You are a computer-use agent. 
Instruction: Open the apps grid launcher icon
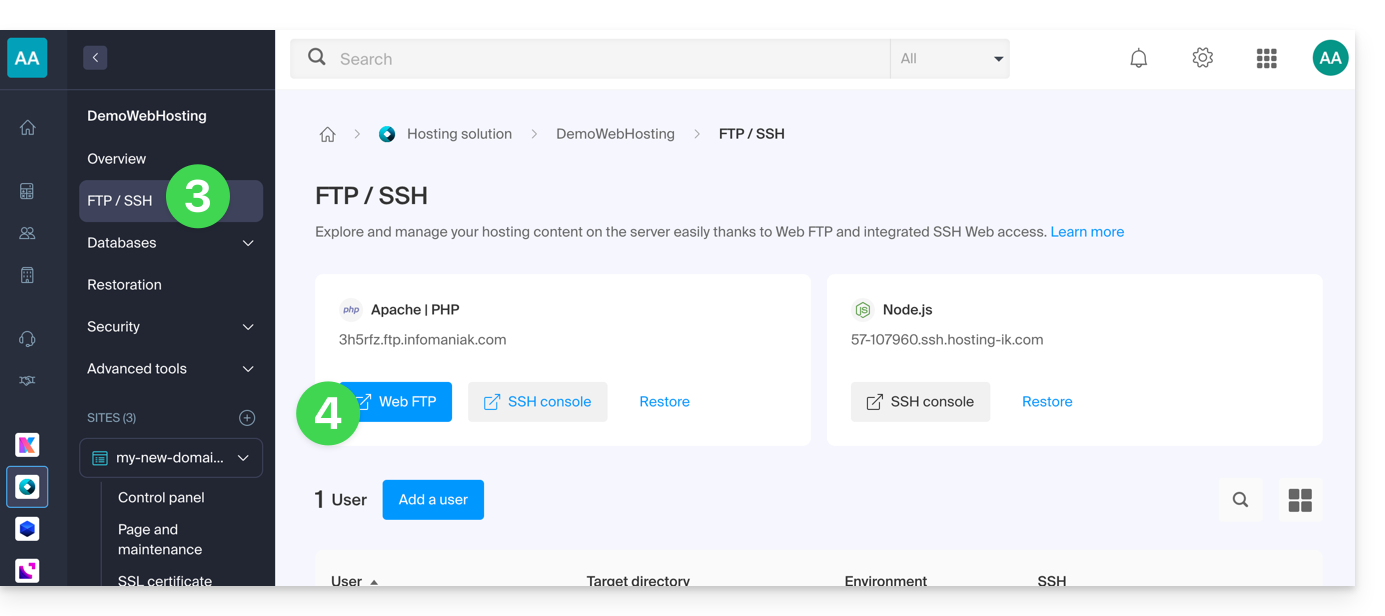(x=1266, y=59)
